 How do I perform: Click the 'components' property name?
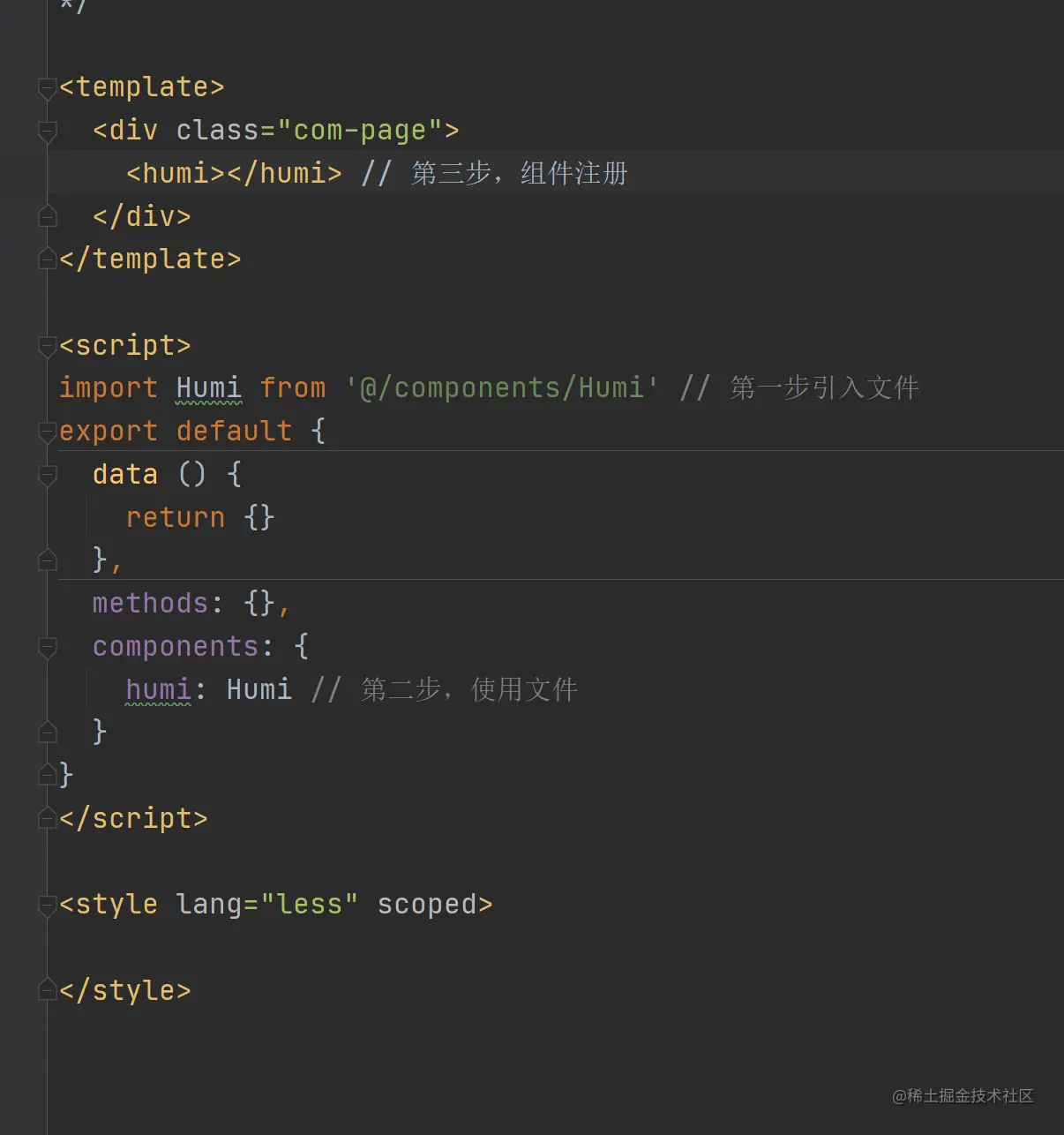(x=176, y=647)
